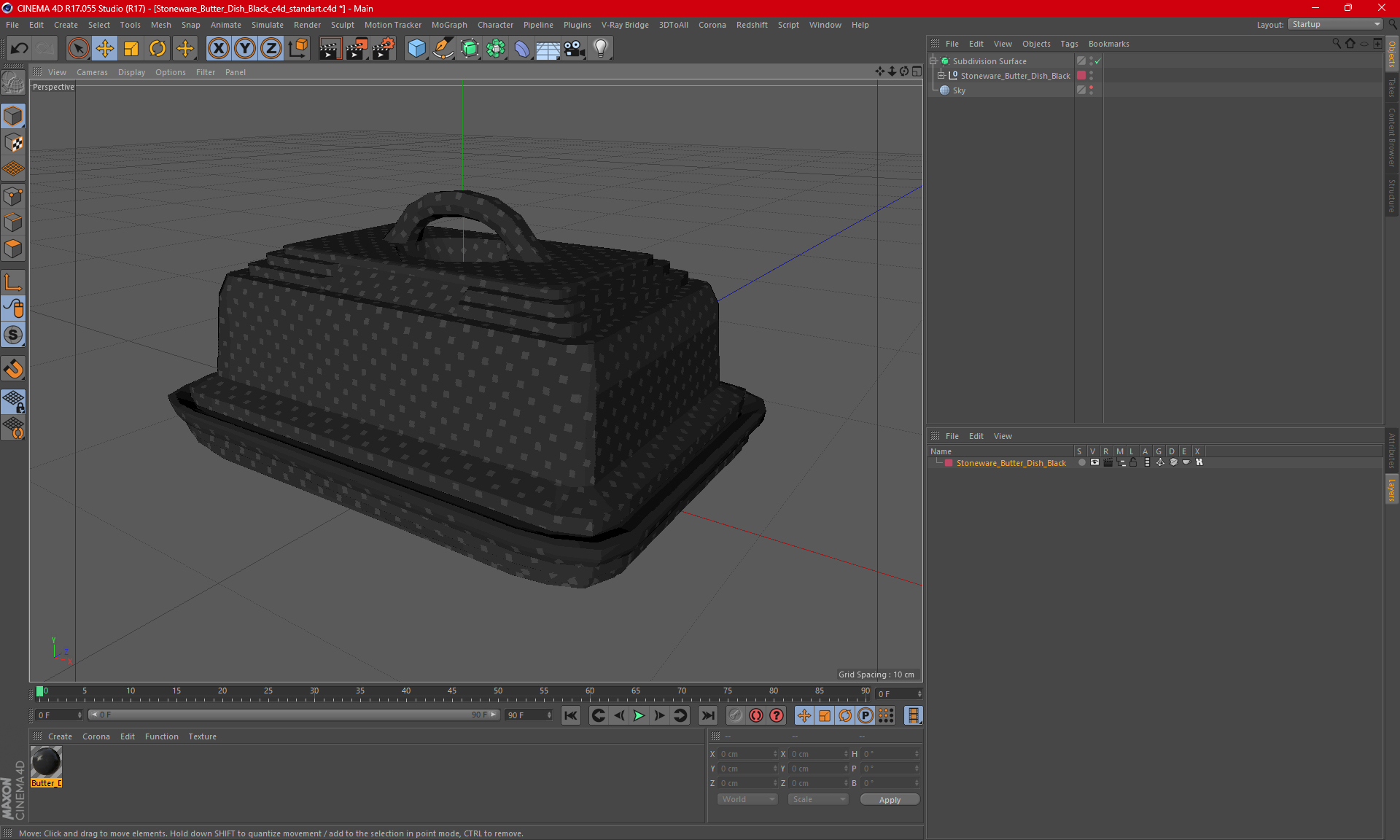
Task: Open the Layout Startup dropdown
Action: point(1335,24)
